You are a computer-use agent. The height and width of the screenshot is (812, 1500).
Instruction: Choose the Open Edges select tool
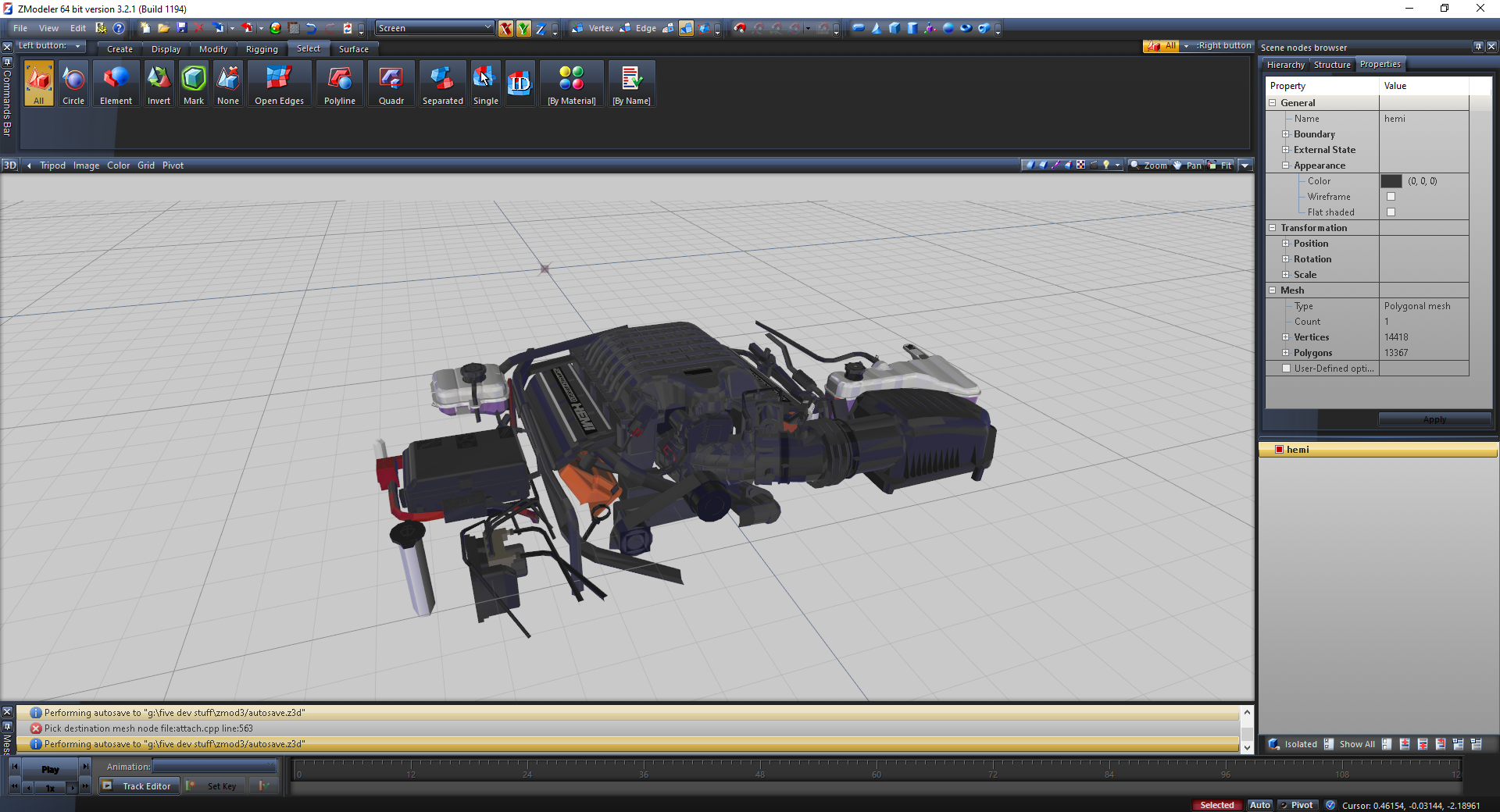pos(279,84)
